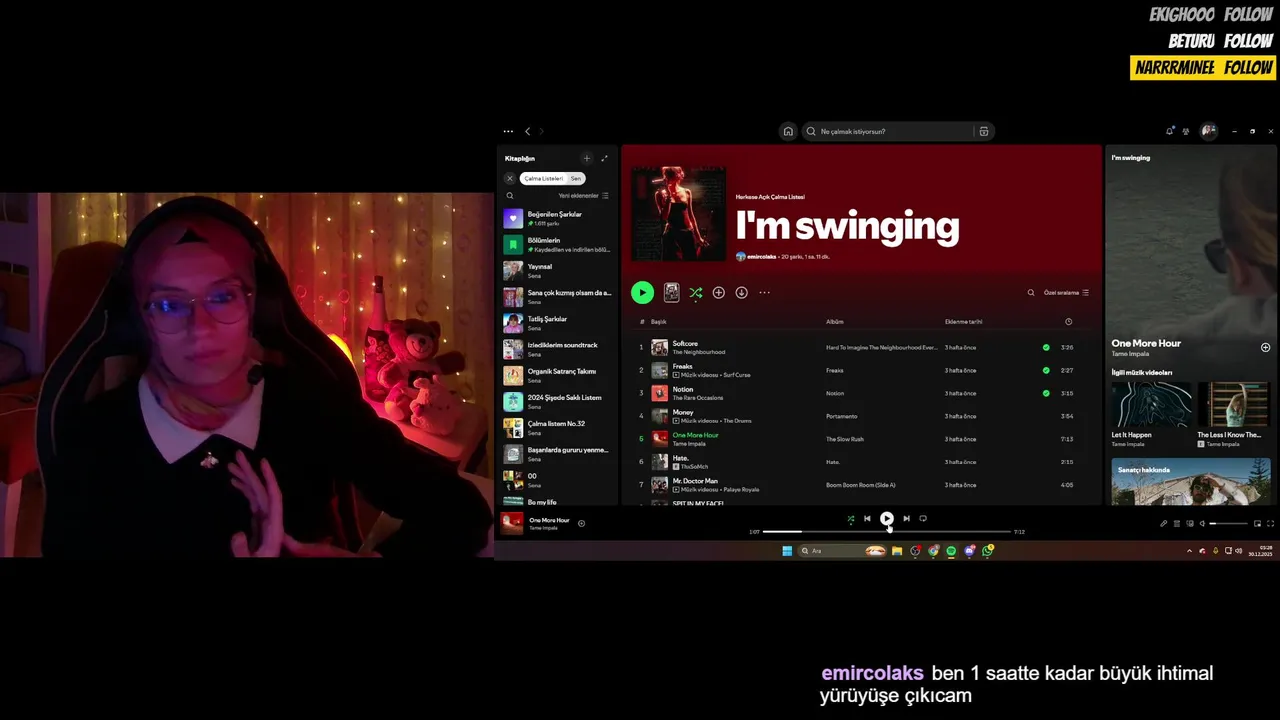Open the emircolaks profile link

[761, 257]
